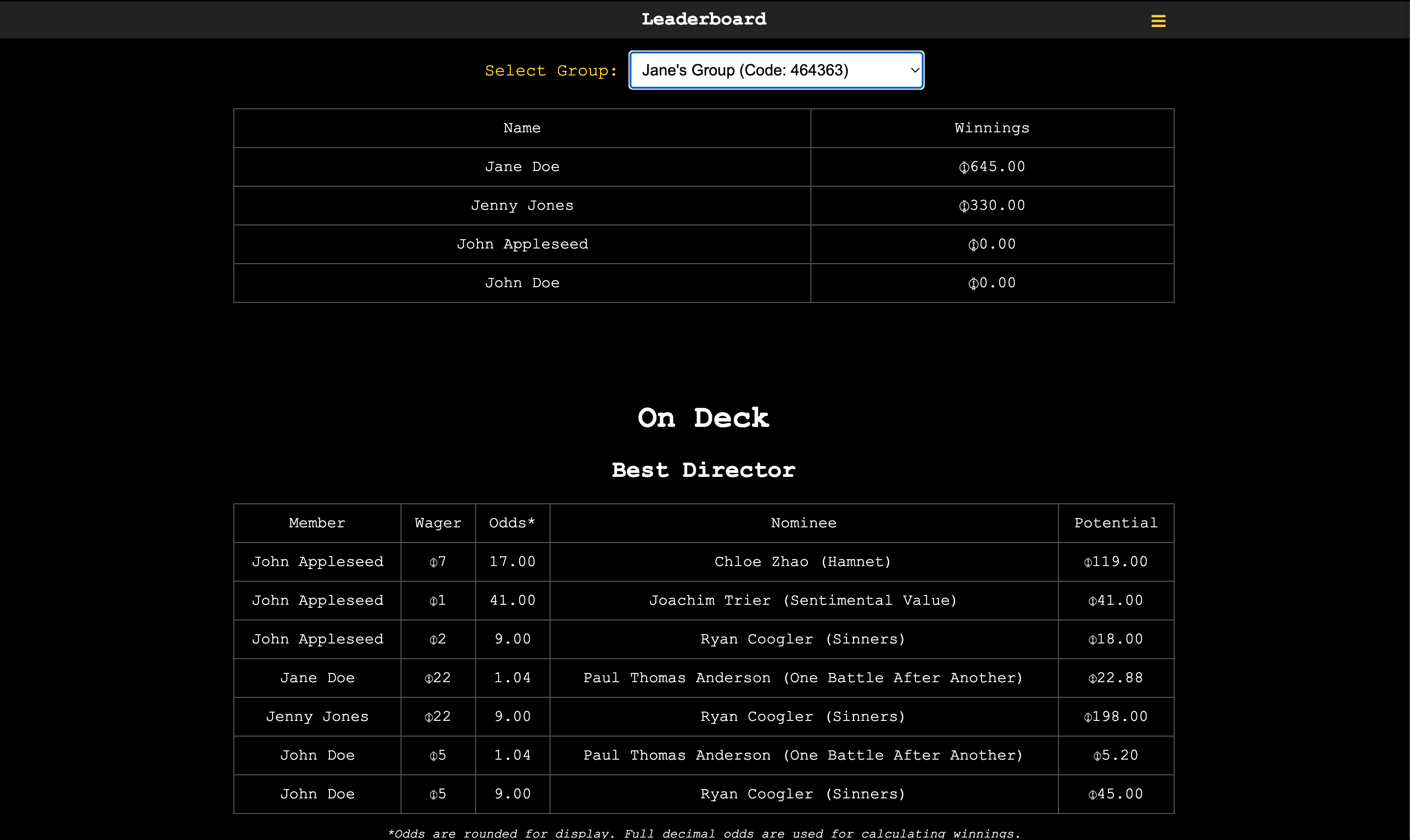Viewport: 1410px width, 840px height.
Task: Click the Member column header
Action: coord(317,522)
